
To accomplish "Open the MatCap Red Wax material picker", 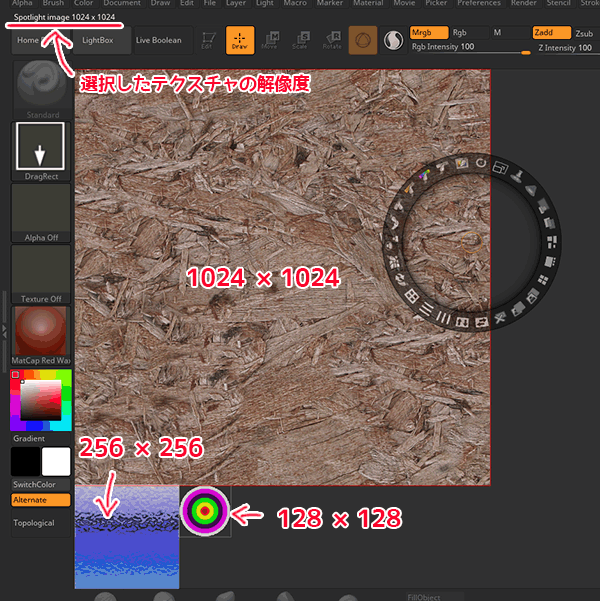I will pos(40,333).
